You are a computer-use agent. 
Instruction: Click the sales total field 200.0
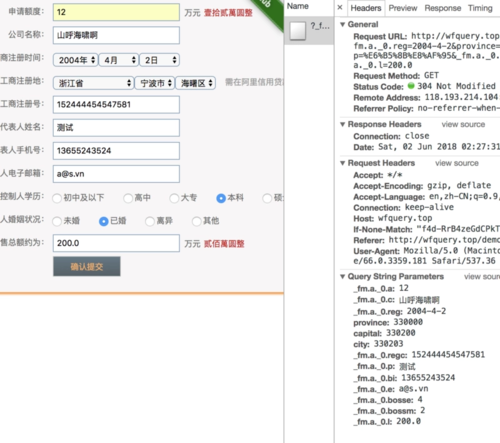[x=116, y=243]
